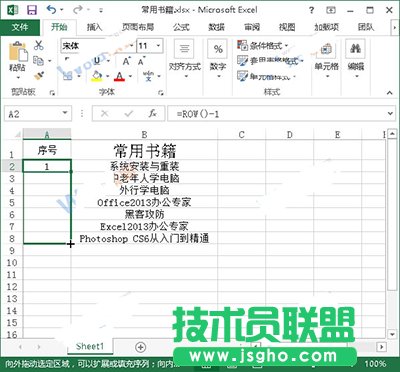The height and width of the screenshot is (372, 400).
Task: Toggle underline formatting
Action: tap(97, 61)
